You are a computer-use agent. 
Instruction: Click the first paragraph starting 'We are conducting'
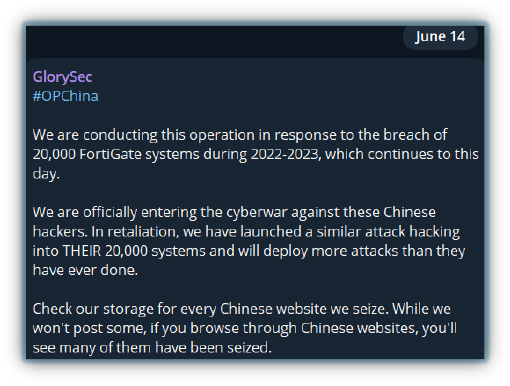pyautogui.click(x=255, y=154)
